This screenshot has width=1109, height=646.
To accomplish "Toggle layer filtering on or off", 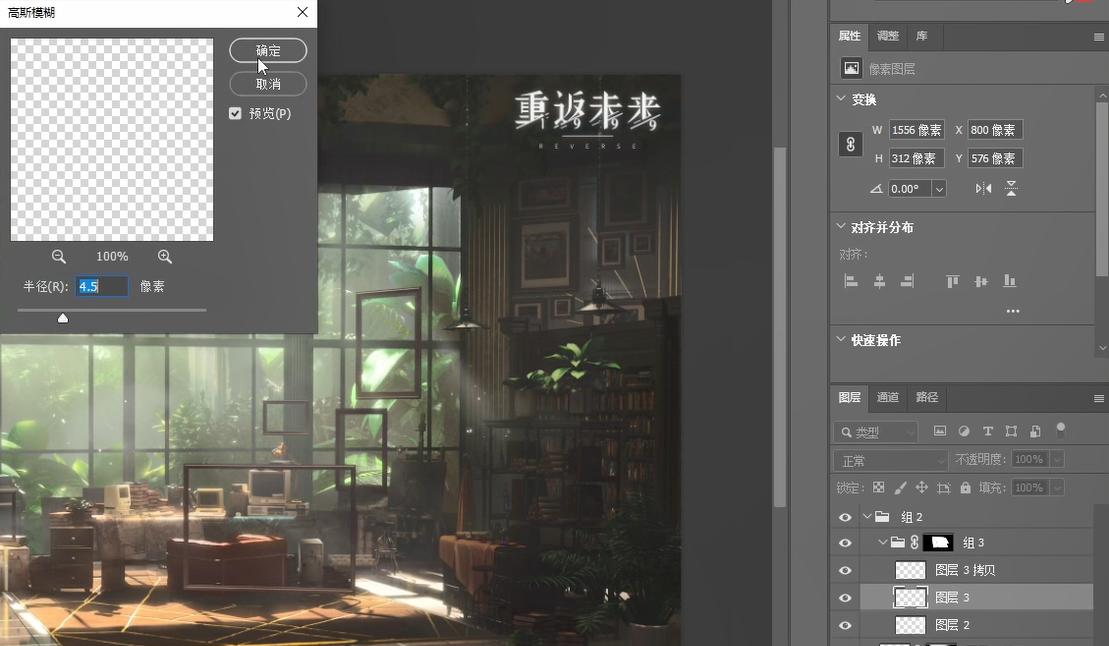I will [1060, 429].
